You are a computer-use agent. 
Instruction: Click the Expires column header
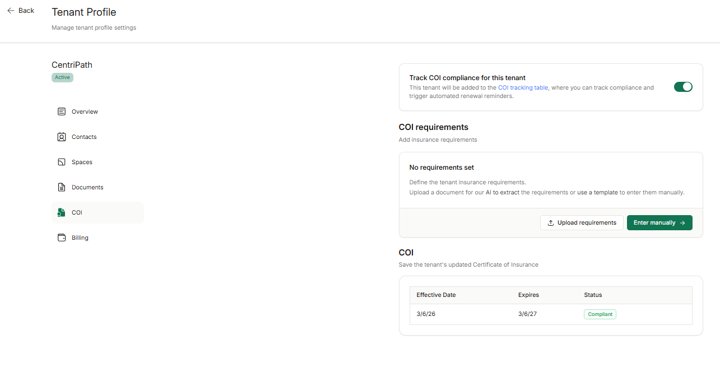[x=528, y=295]
